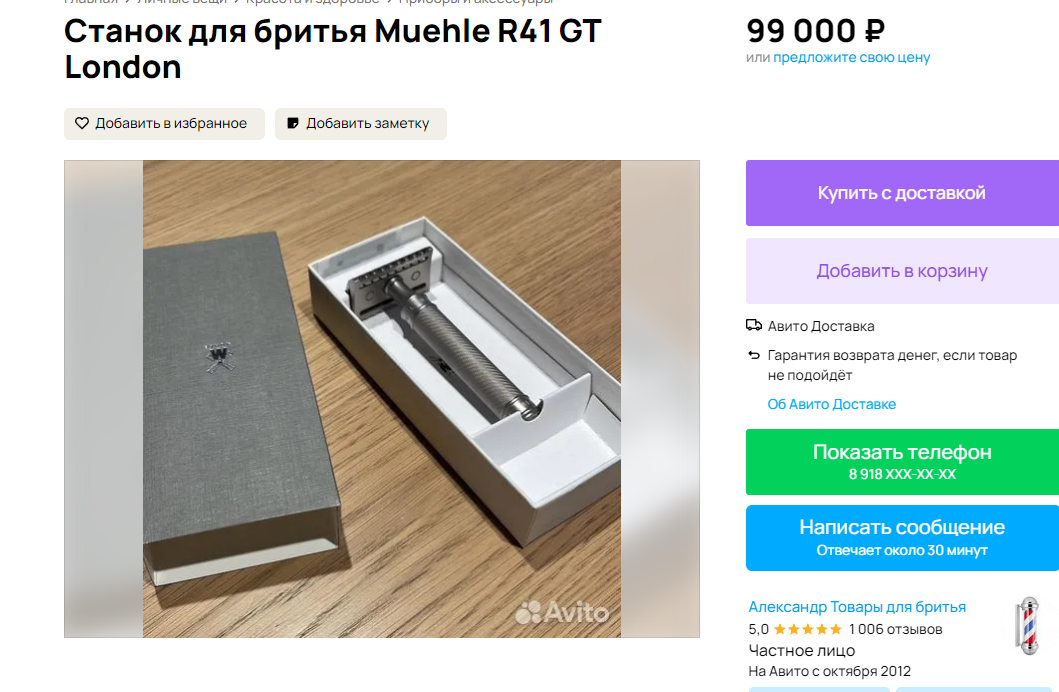Reveal the number with Показать телефон
The width and height of the screenshot is (1059, 692).
902,462
